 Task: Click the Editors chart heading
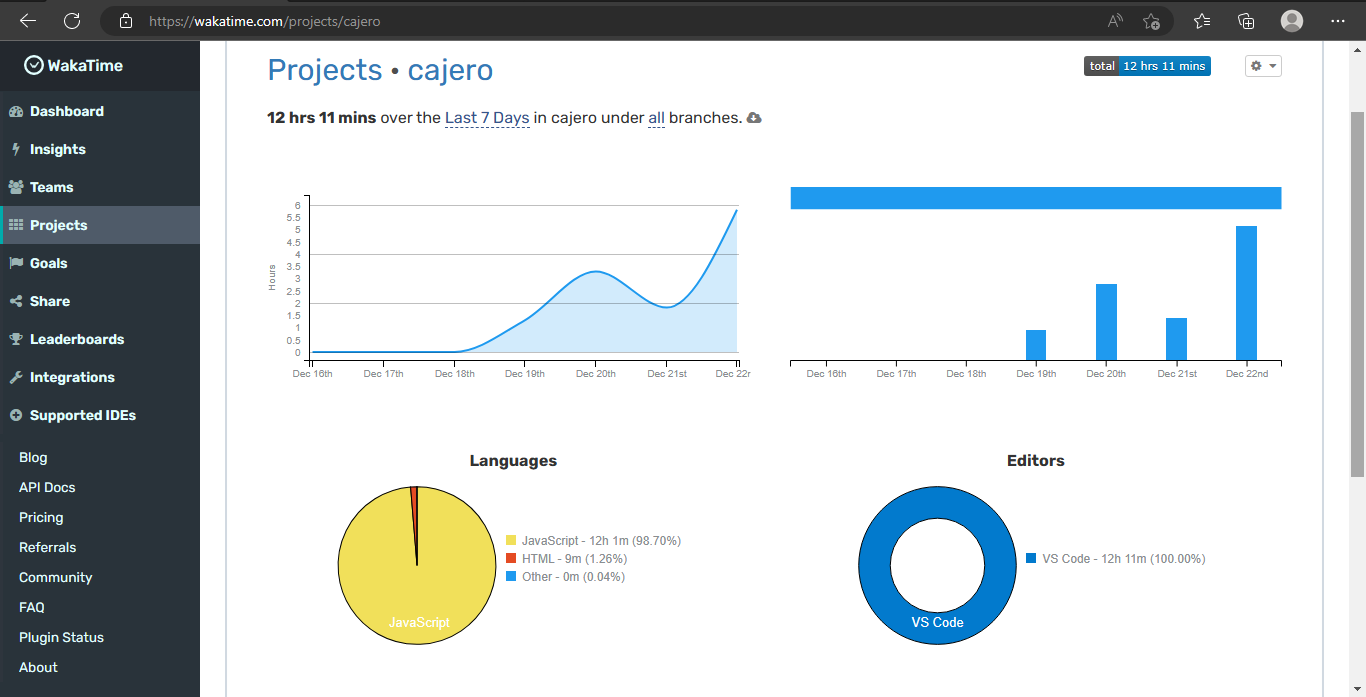pyautogui.click(x=1035, y=461)
